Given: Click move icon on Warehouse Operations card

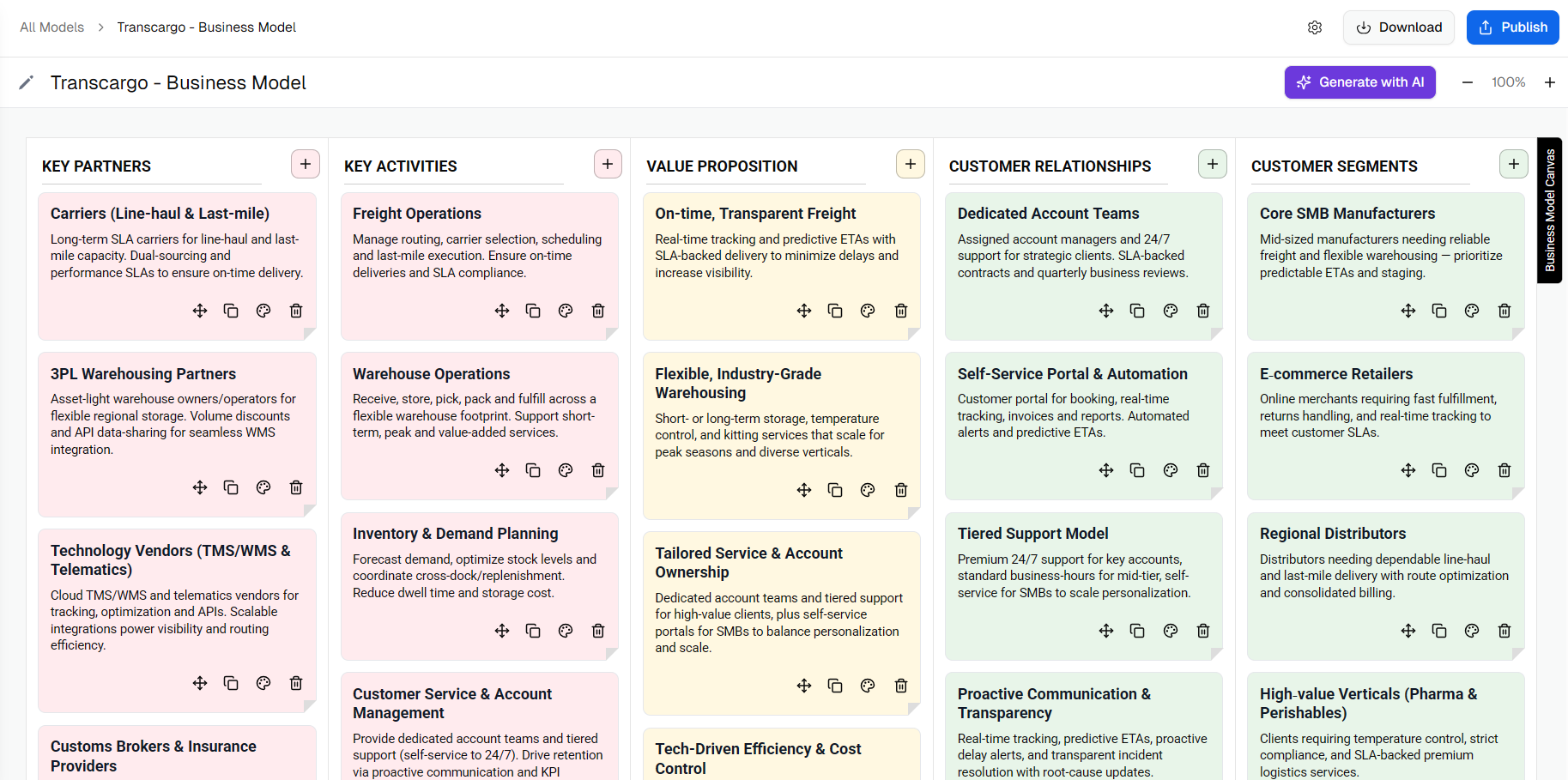Looking at the screenshot, I should click(x=502, y=470).
